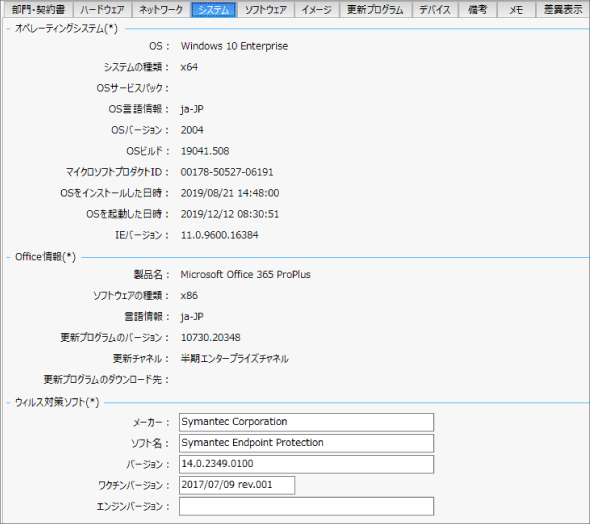Open the イメージ tab
The height and width of the screenshot is (524, 590).
[x=317, y=9]
